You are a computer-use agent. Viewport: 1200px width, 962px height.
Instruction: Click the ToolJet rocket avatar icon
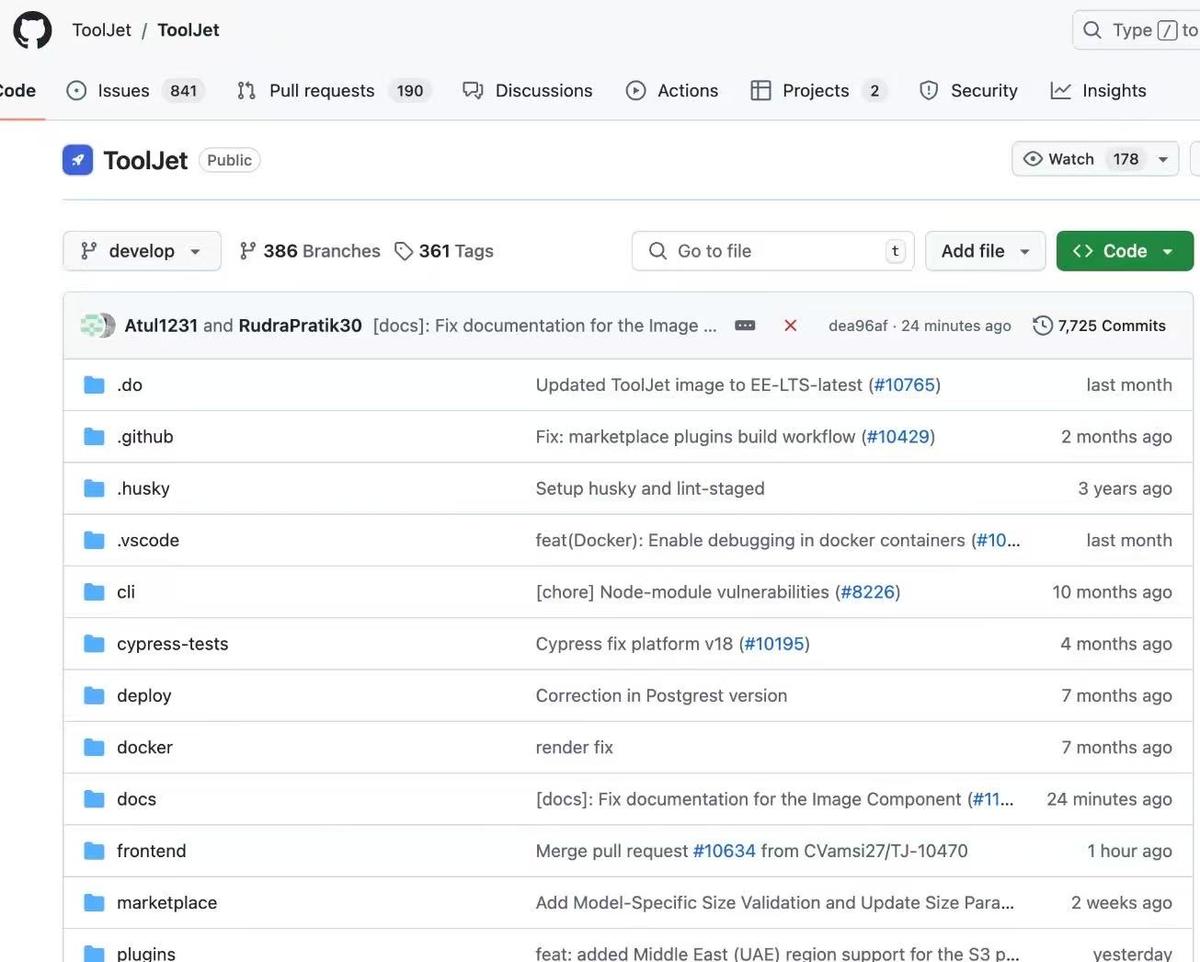(78, 160)
